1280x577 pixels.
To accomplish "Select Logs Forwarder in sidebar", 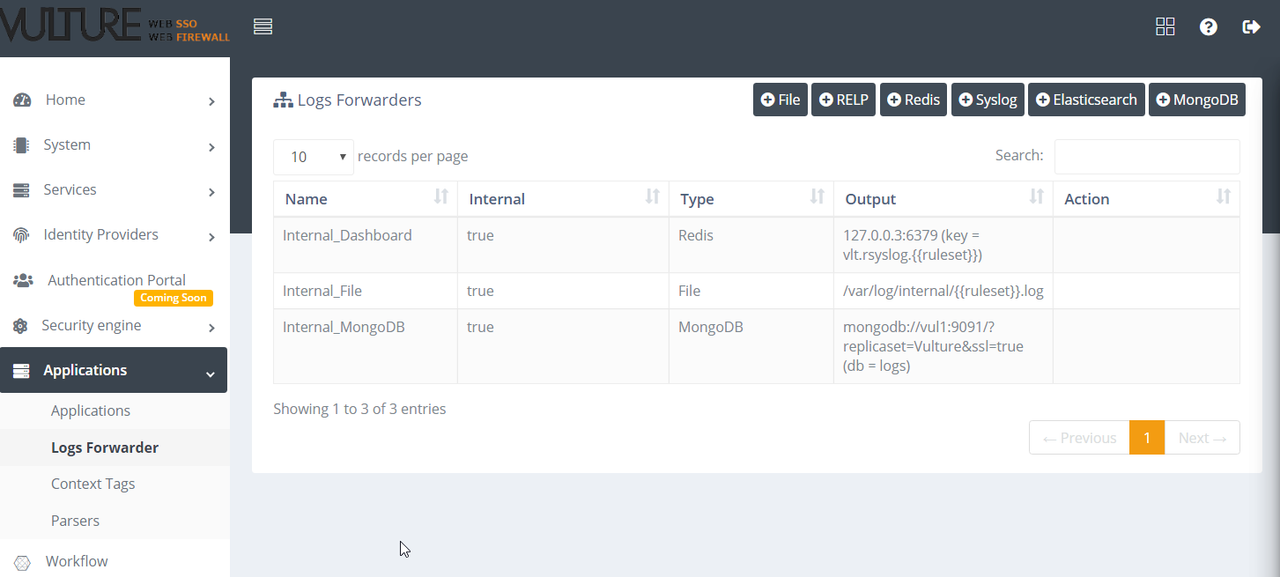I will click(105, 448).
